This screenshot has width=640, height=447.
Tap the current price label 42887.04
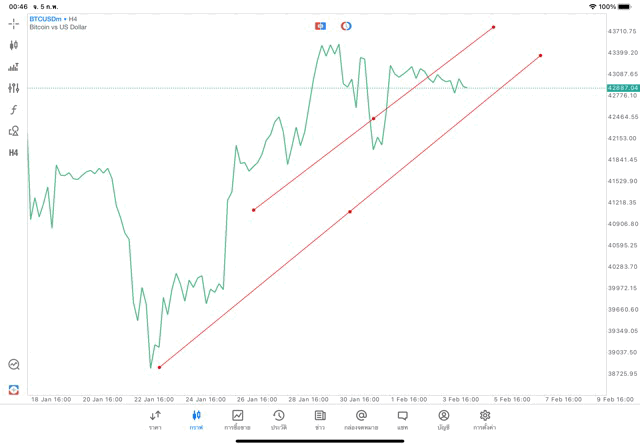pos(622,88)
